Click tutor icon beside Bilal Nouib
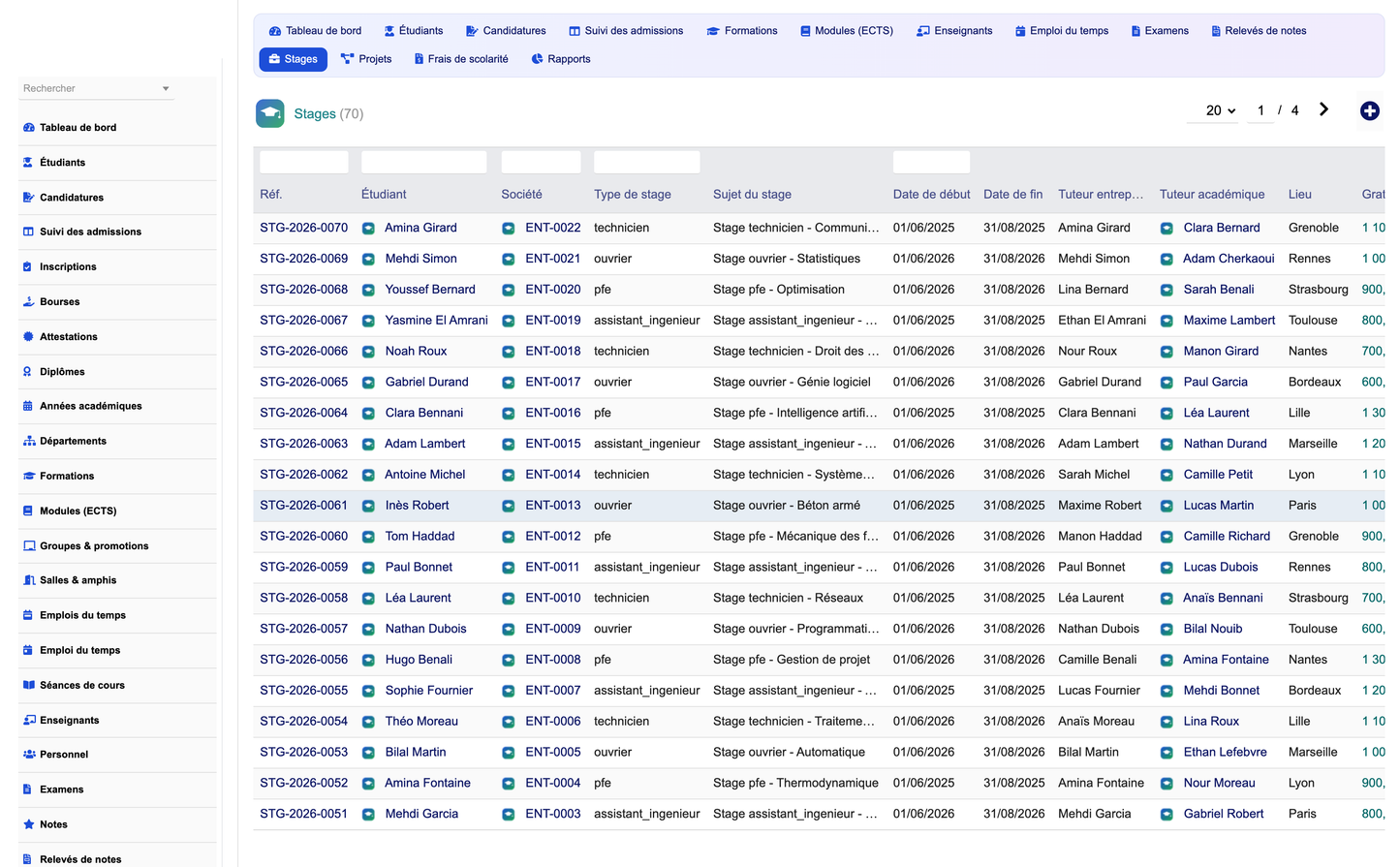This screenshot has width=1400, height=867. [x=1167, y=630]
